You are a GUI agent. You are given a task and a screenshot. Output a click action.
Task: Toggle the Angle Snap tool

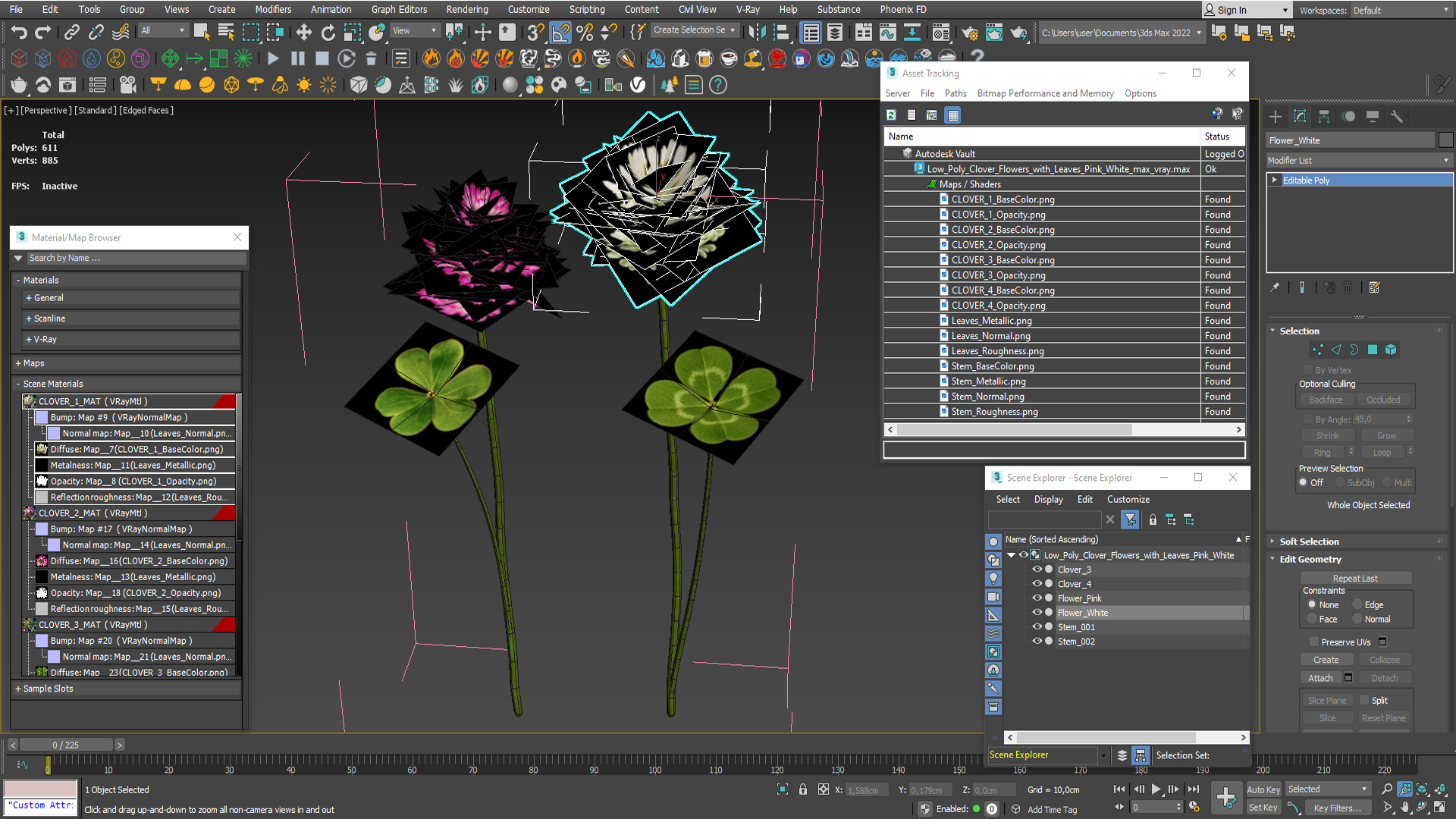[x=560, y=32]
